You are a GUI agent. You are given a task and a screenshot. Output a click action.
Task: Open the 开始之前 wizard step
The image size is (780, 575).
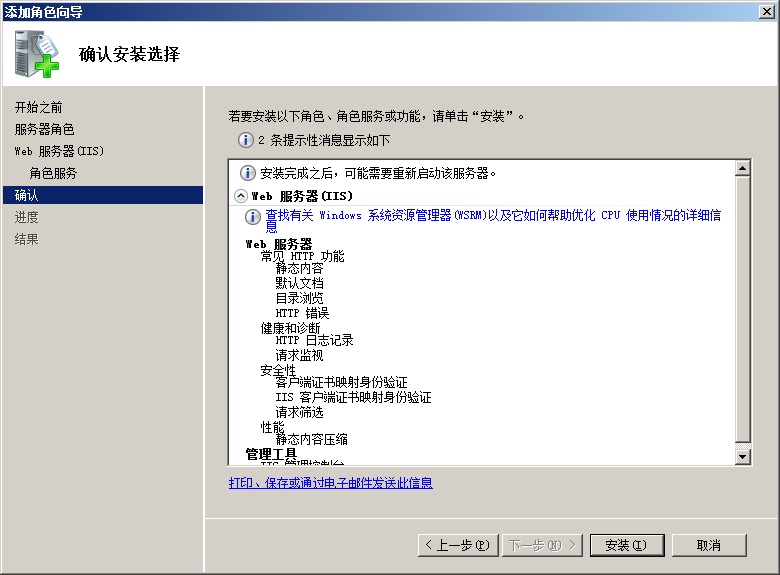pos(38,107)
